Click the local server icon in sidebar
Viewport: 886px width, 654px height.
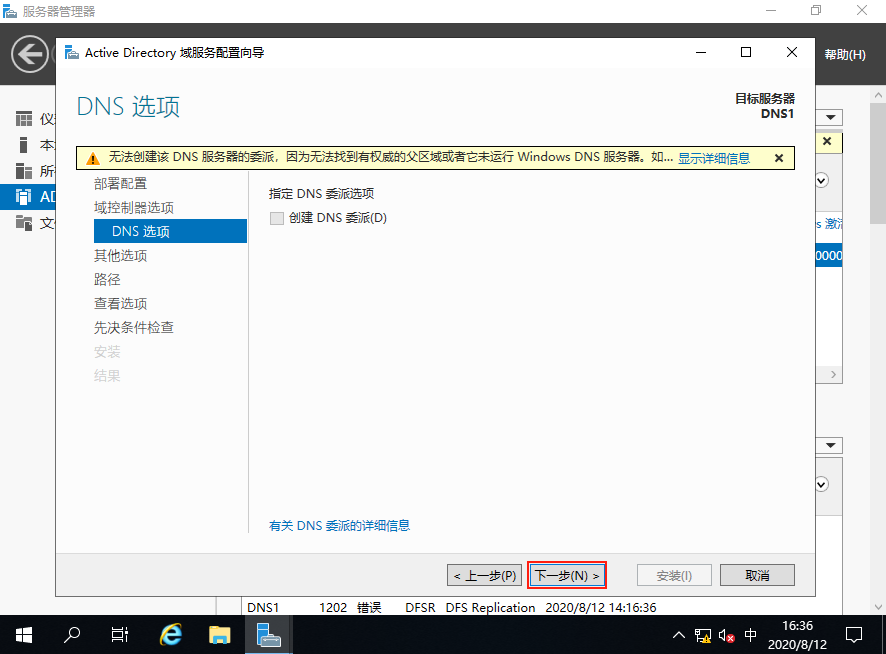24,145
